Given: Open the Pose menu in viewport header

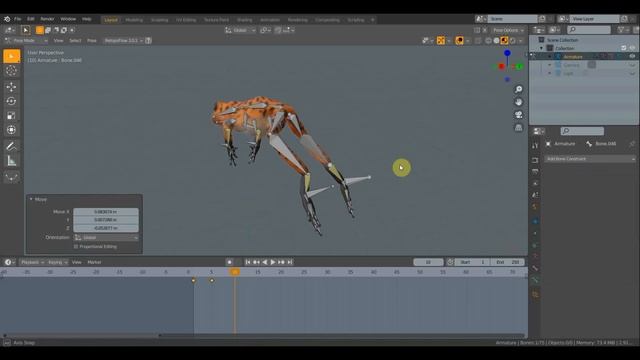Looking at the screenshot, I should [92, 40].
